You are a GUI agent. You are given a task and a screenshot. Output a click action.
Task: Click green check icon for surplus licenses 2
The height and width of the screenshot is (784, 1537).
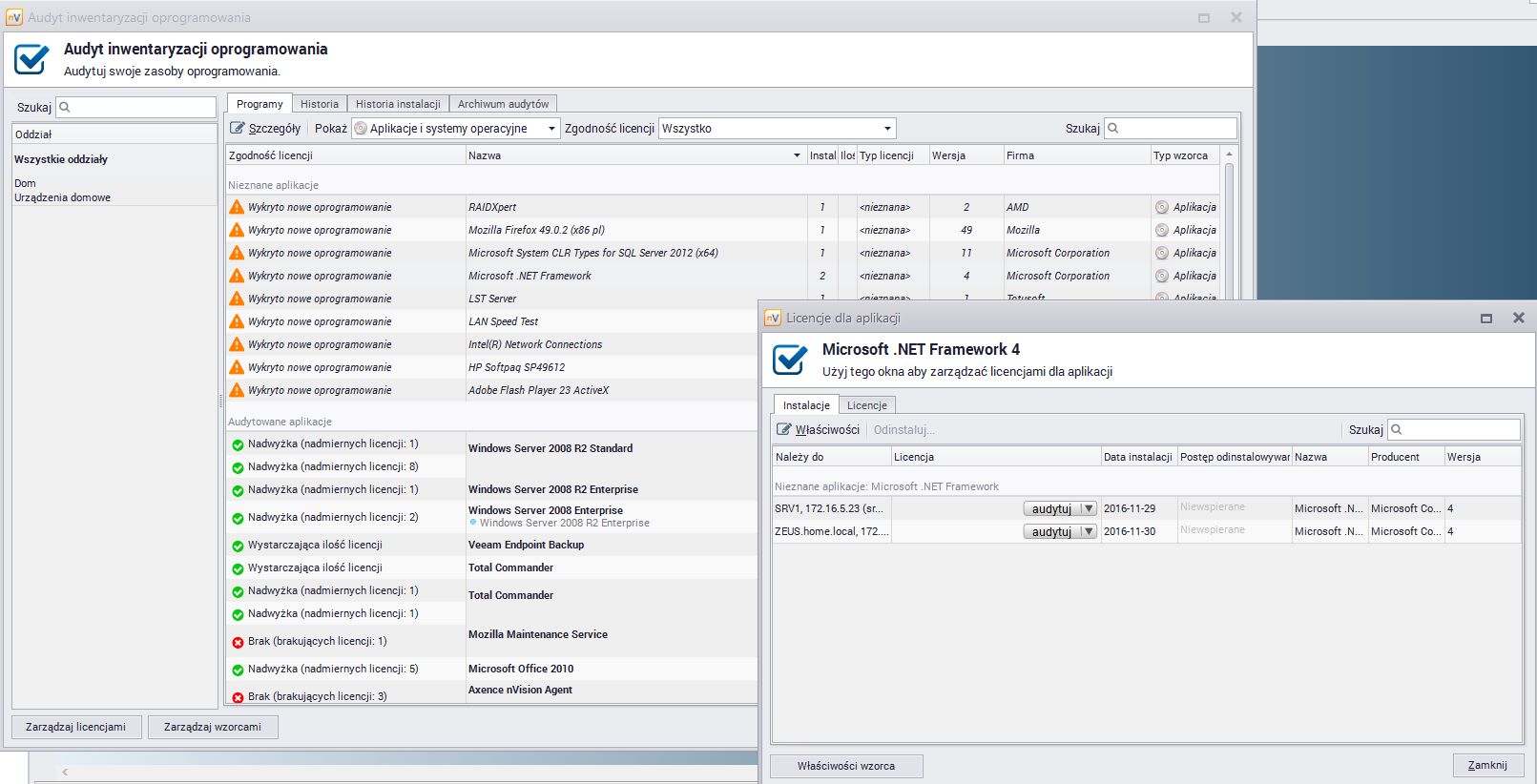238,518
